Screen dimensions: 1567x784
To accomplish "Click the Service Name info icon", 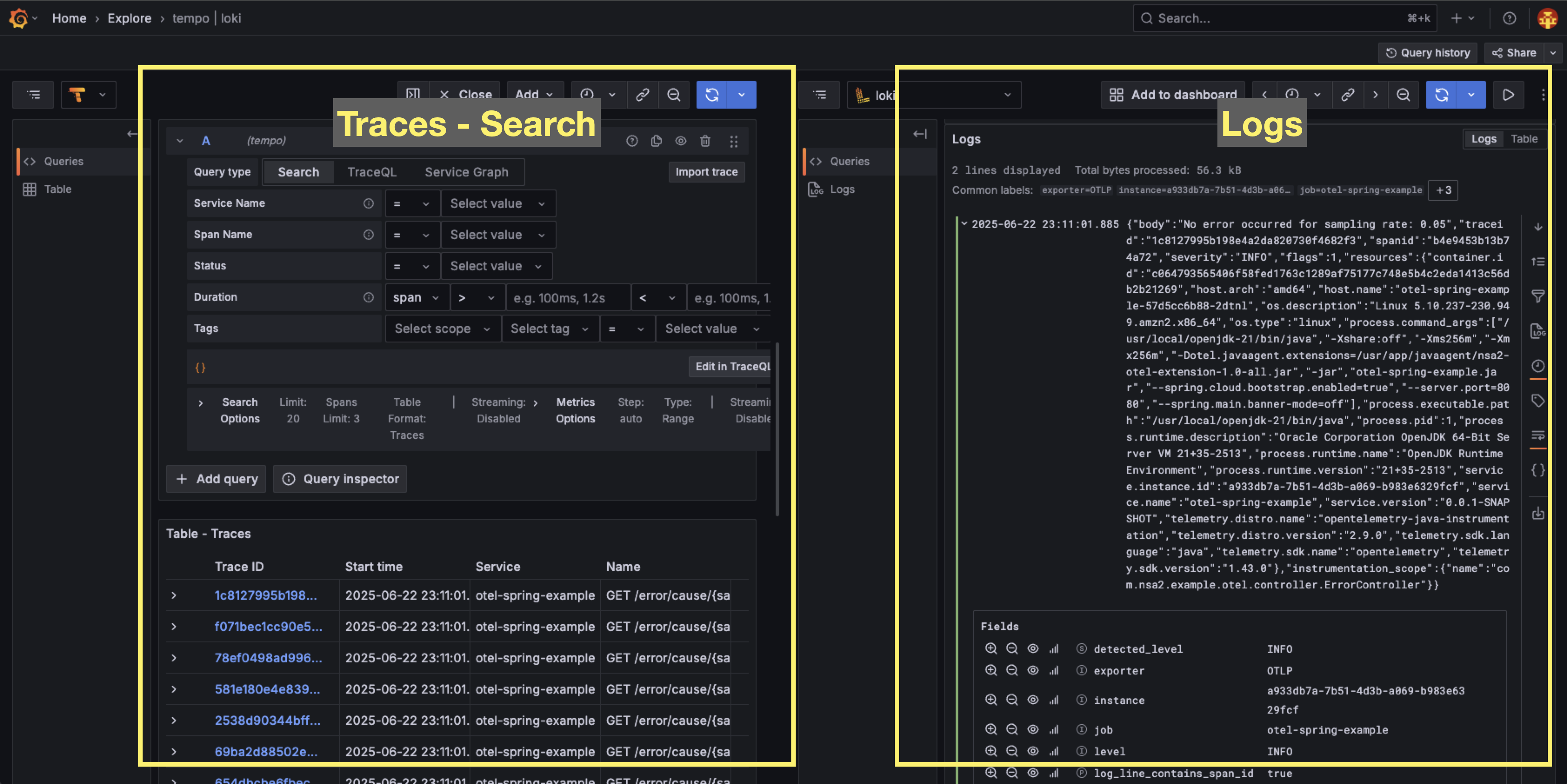I will 368,203.
